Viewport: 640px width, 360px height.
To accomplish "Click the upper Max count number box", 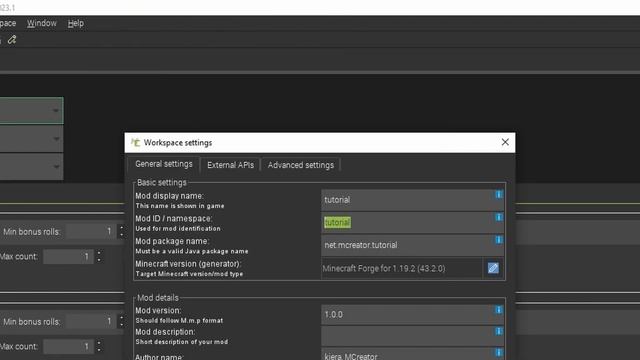I will tap(69, 256).
